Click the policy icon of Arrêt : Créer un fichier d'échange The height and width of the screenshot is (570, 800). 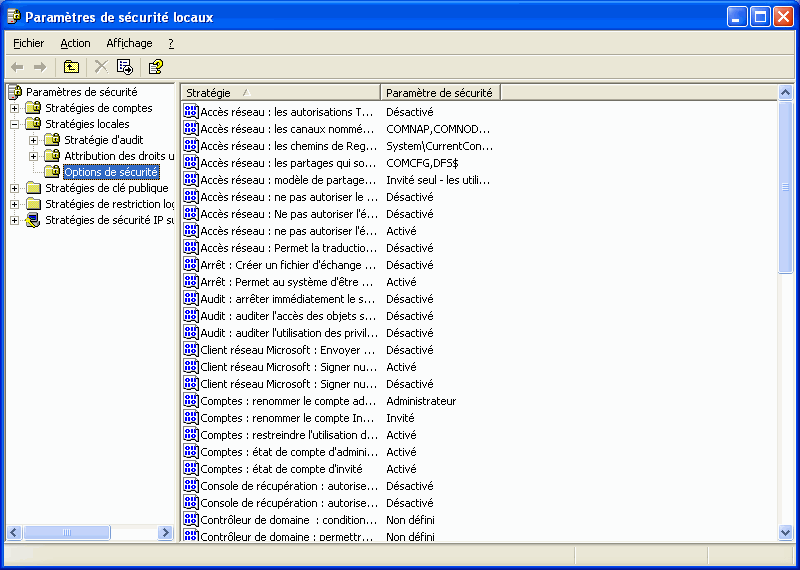click(x=191, y=265)
